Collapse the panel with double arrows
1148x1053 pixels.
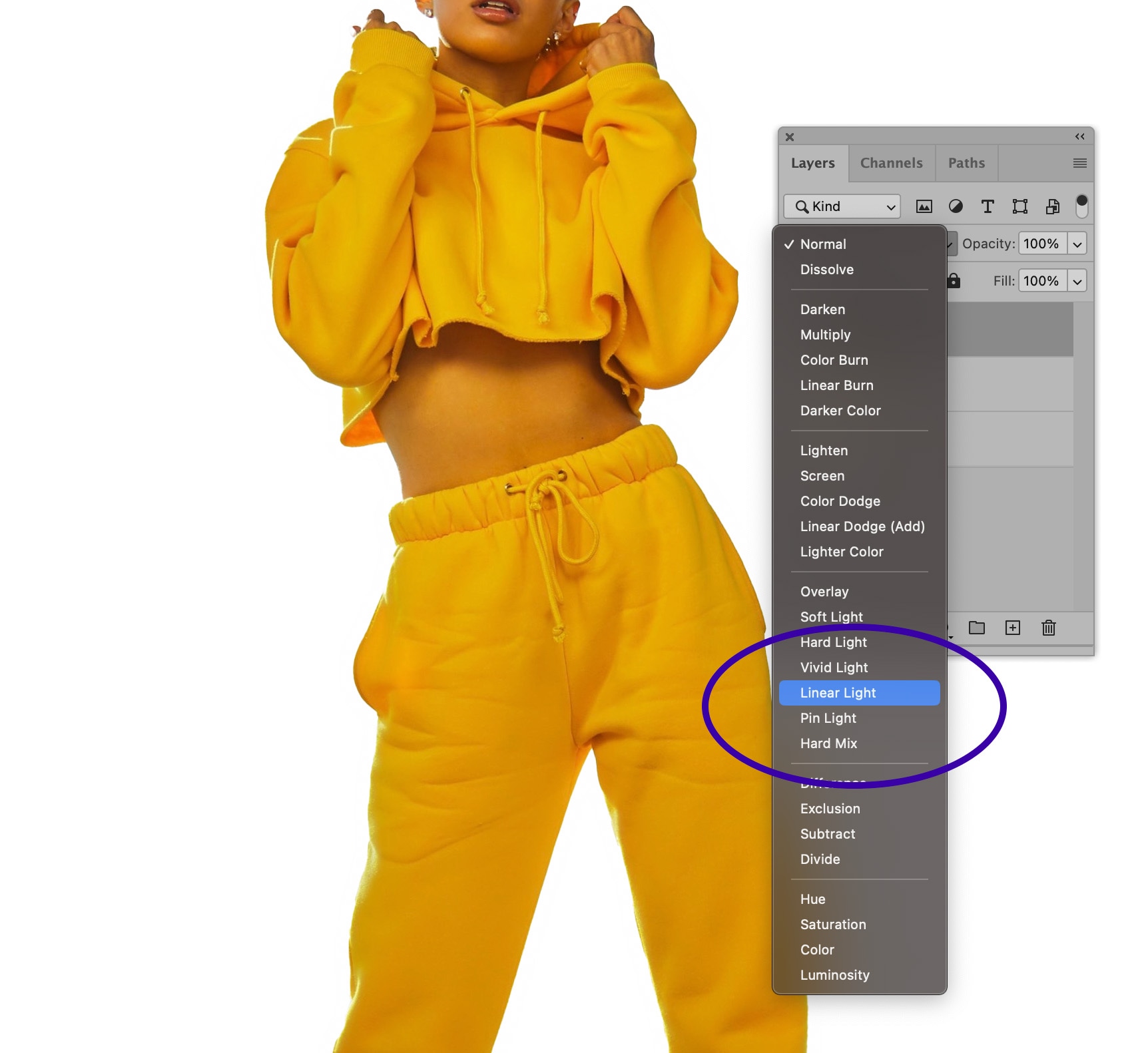tap(1079, 136)
